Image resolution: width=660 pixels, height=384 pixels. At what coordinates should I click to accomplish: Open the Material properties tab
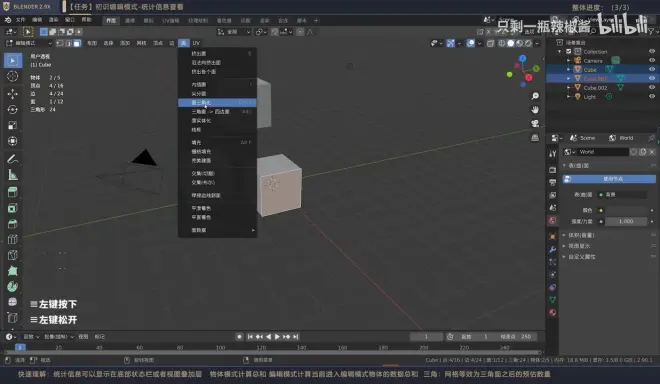(553, 312)
